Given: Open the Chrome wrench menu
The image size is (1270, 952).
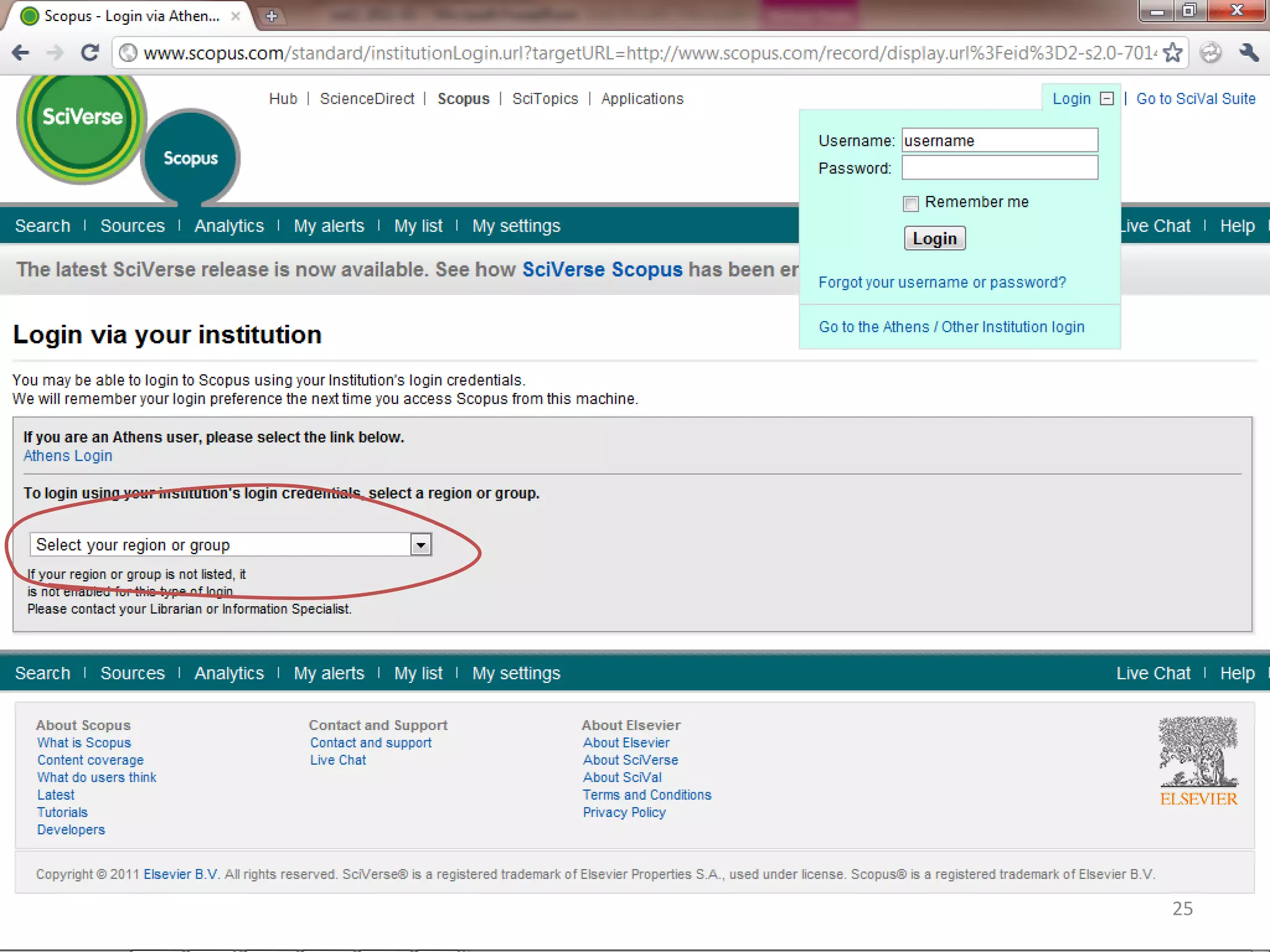Looking at the screenshot, I should coord(1249,53).
